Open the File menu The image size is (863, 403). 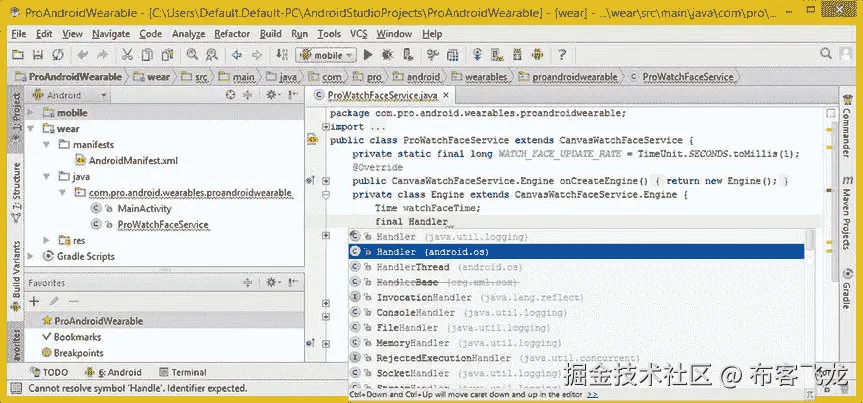(19, 34)
